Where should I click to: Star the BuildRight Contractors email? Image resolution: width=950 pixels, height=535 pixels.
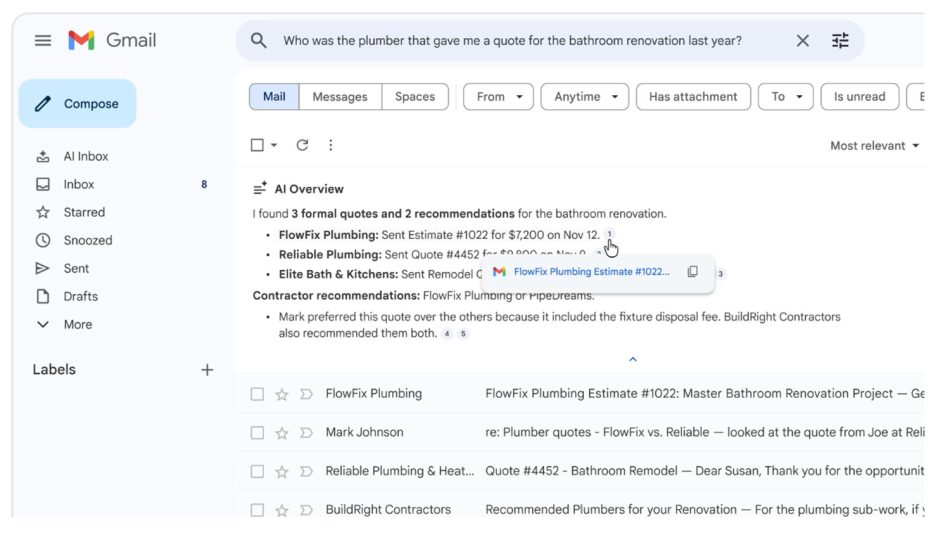pyautogui.click(x=282, y=510)
